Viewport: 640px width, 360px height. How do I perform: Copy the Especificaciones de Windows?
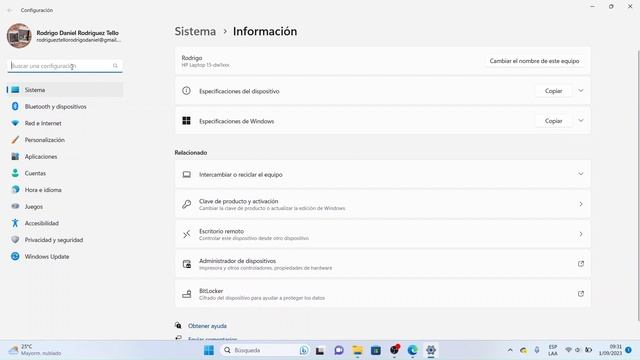553,121
